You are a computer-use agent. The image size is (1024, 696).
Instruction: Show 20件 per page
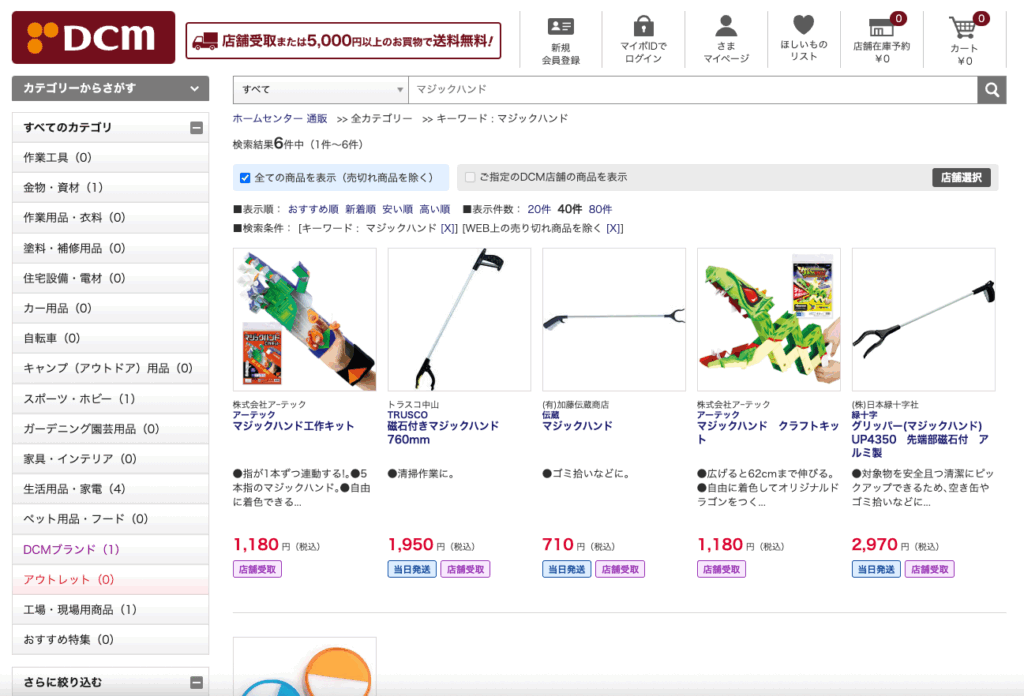tap(539, 209)
